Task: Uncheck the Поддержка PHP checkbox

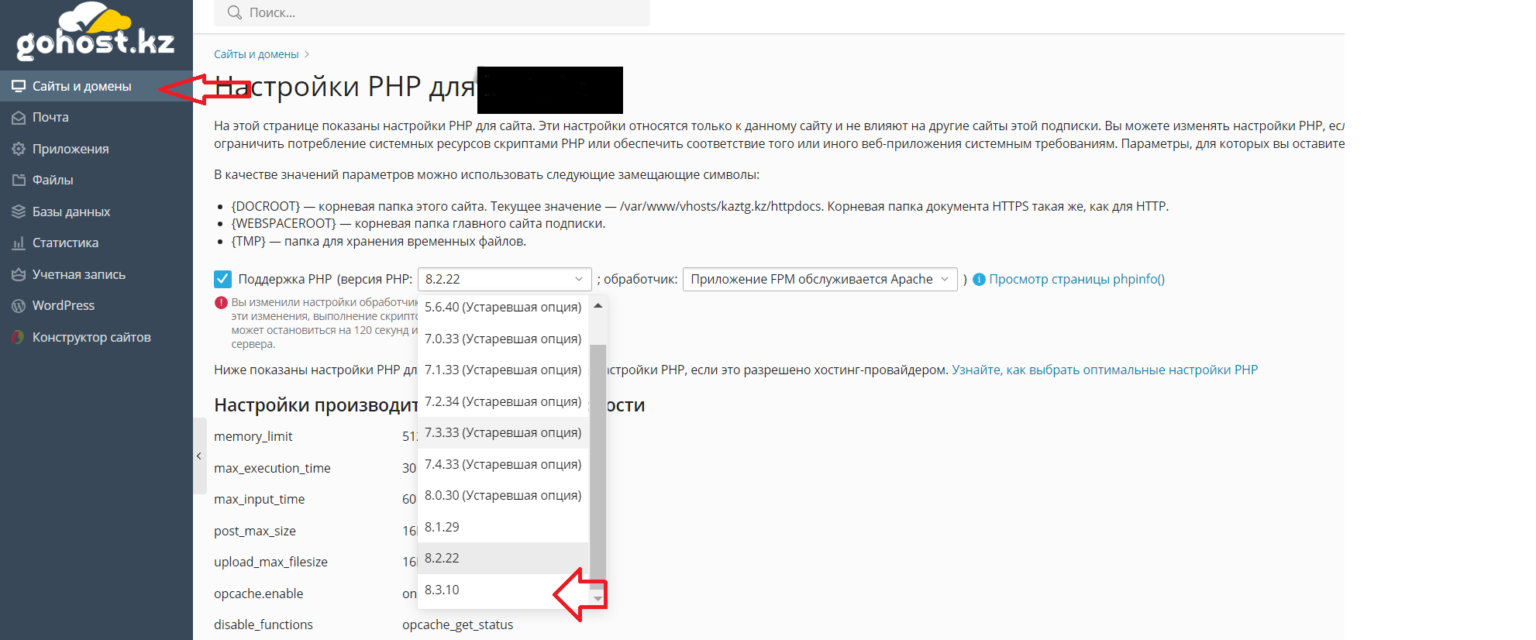Action: click(223, 279)
